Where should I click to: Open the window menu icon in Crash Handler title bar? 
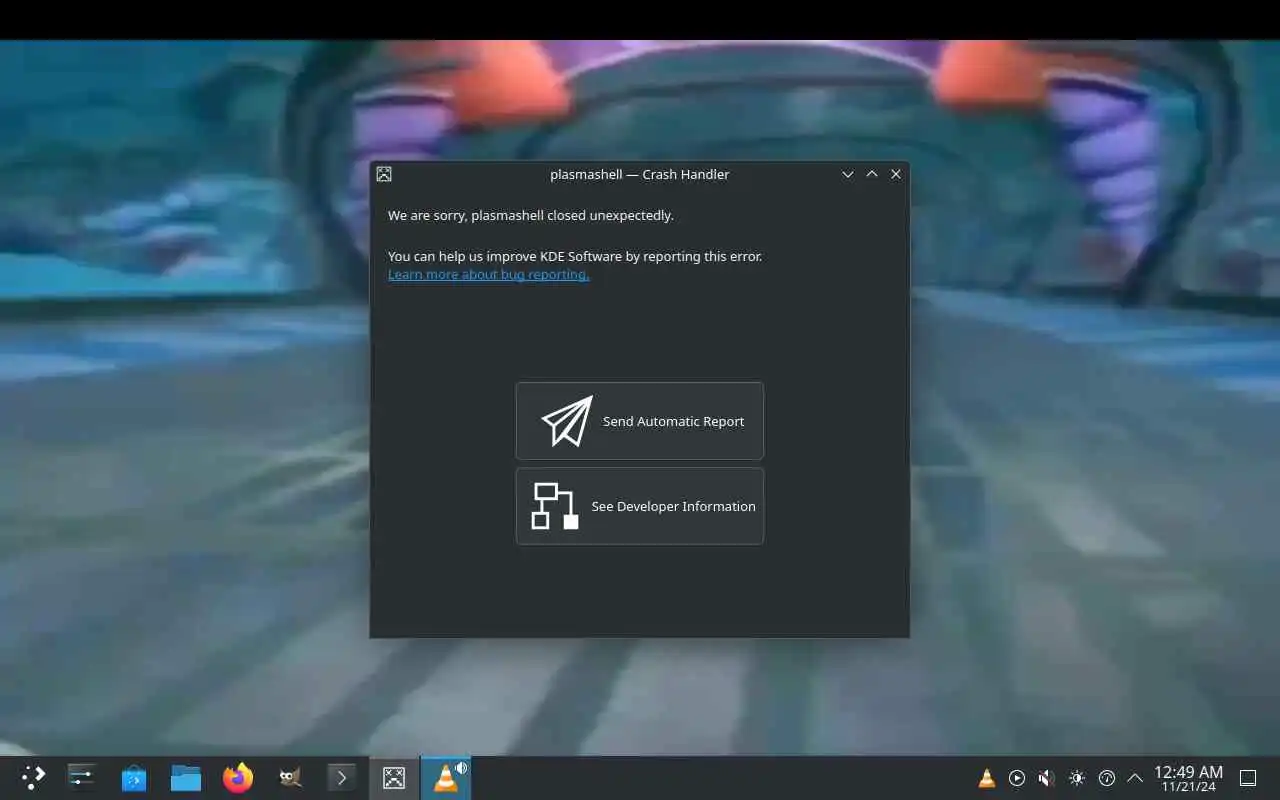tap(384, 174)
